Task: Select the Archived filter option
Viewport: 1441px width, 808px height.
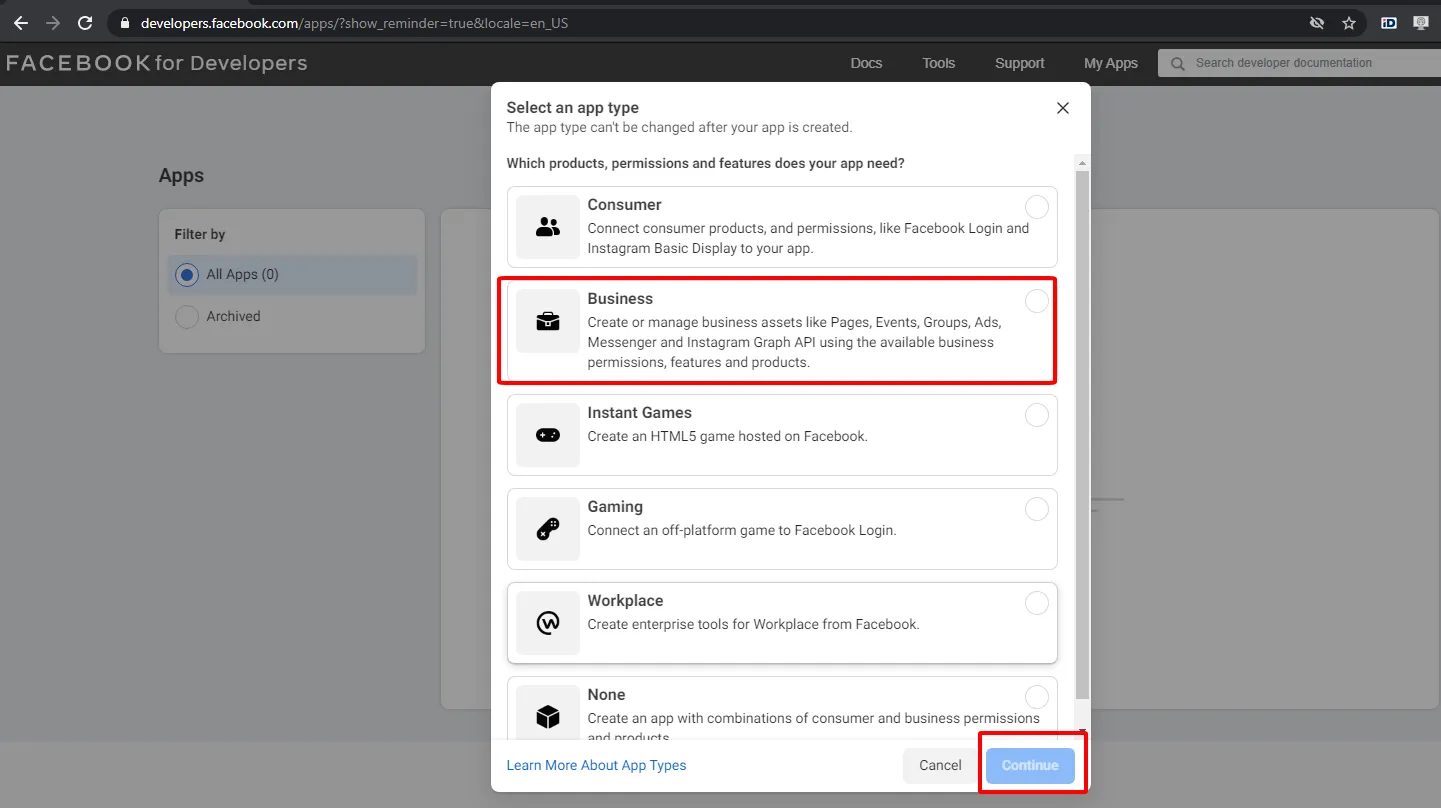Action: [x=187, y=317]
